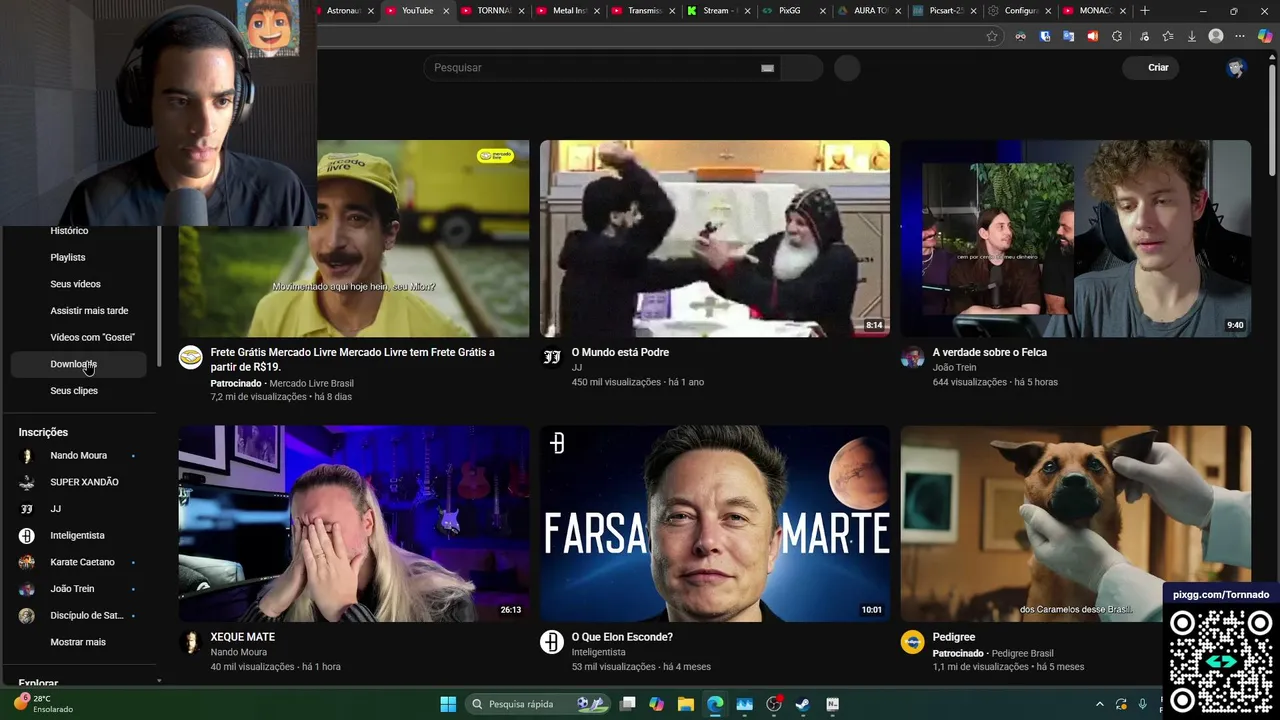Open the SUPER XANDÃO subscription
Image resolution: width=1280 pixels, height=720 pixels.
coord(79,482)
